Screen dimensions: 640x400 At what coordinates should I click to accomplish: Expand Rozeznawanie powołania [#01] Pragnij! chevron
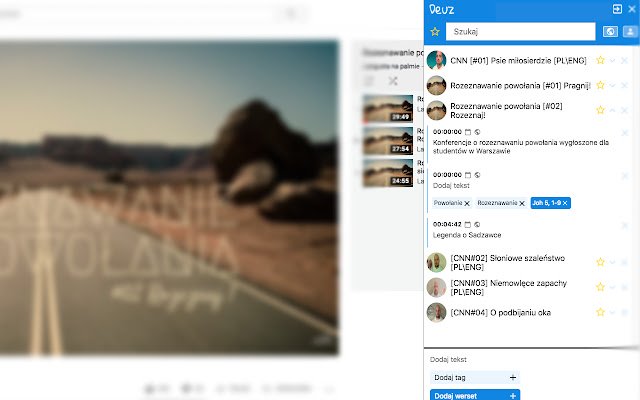612,85
